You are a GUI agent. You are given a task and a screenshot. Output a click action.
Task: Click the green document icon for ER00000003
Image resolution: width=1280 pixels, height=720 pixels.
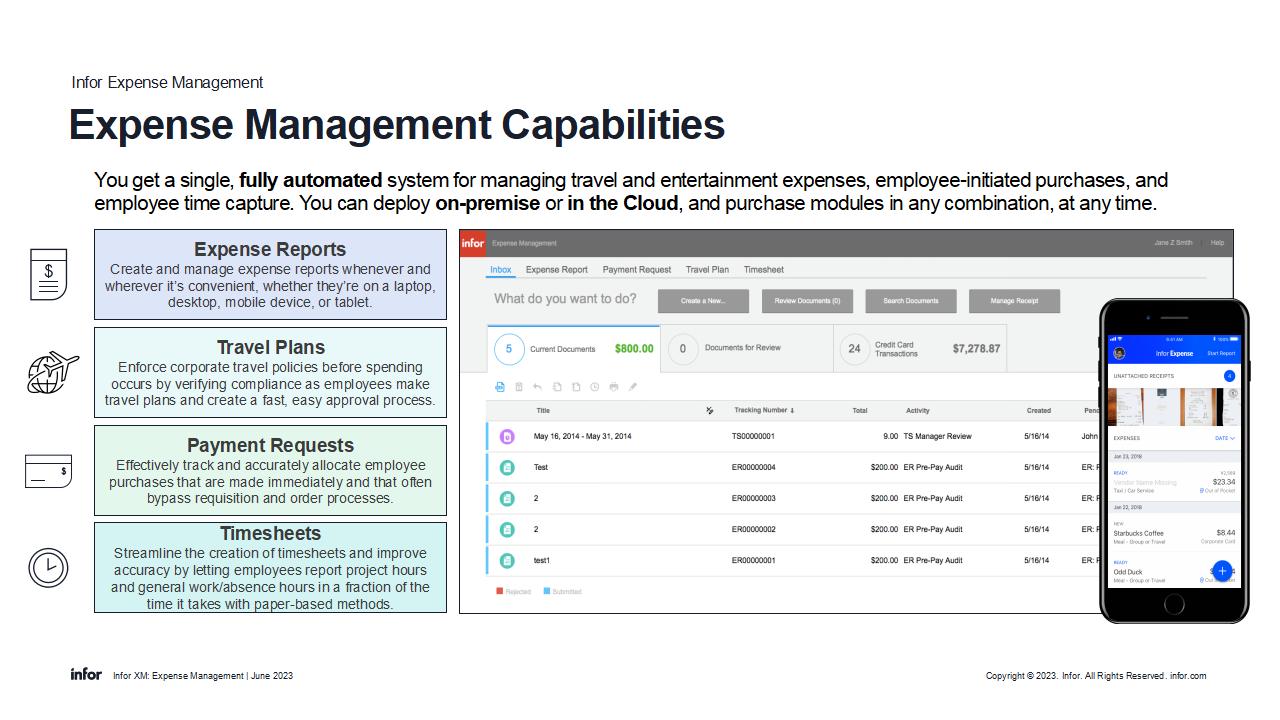[507, 498]
